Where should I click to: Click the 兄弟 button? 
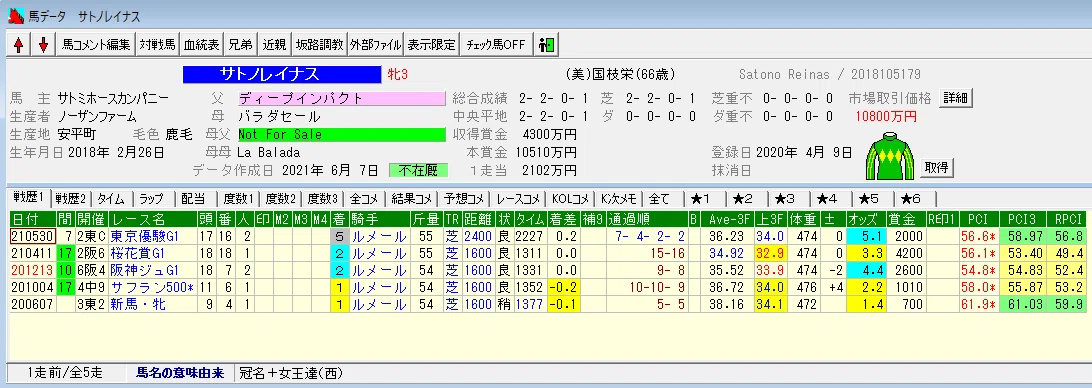pyautogui.click(x=241, y=45)
